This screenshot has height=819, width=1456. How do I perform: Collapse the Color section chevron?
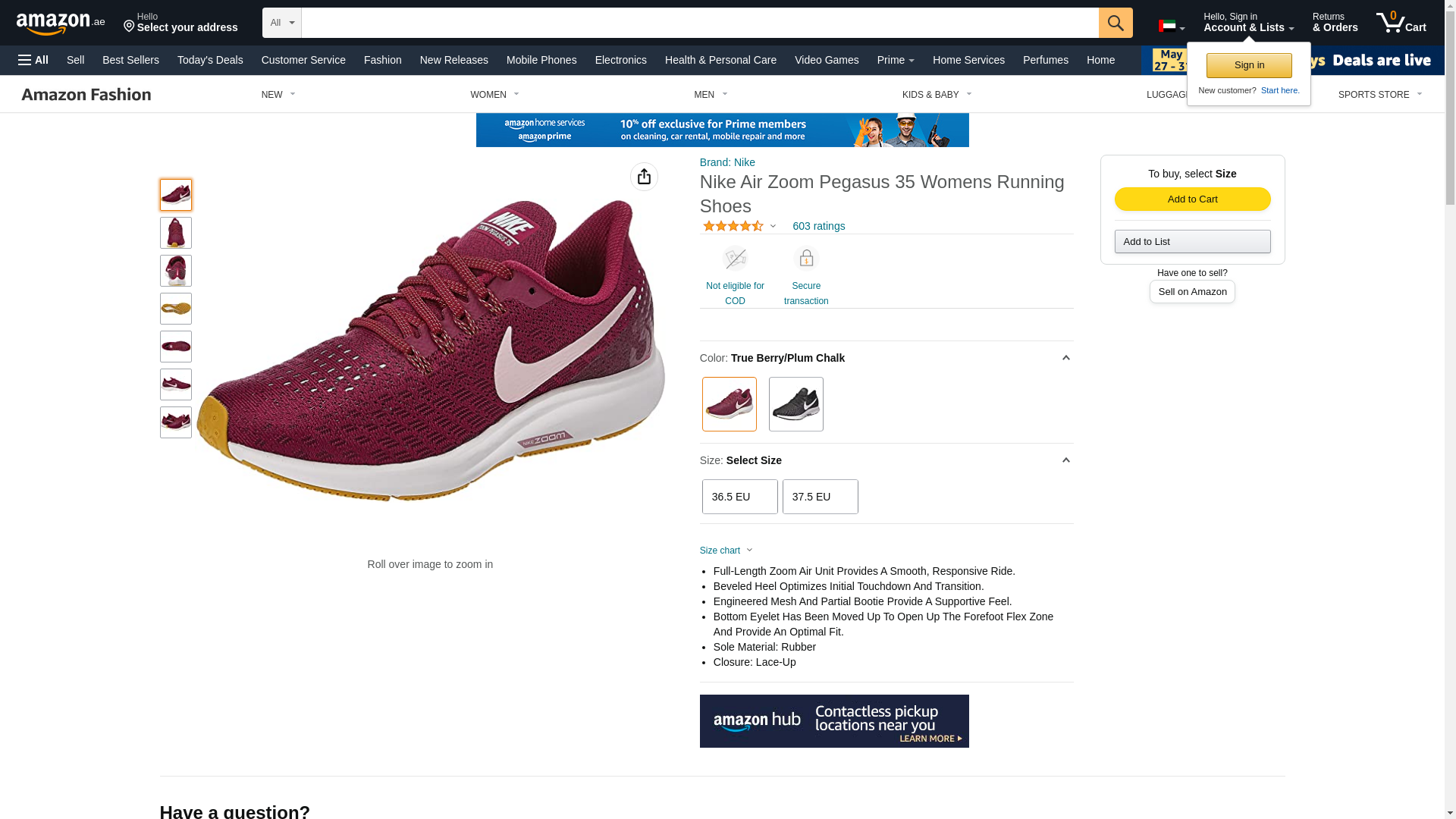click(x=1065, y=358)
